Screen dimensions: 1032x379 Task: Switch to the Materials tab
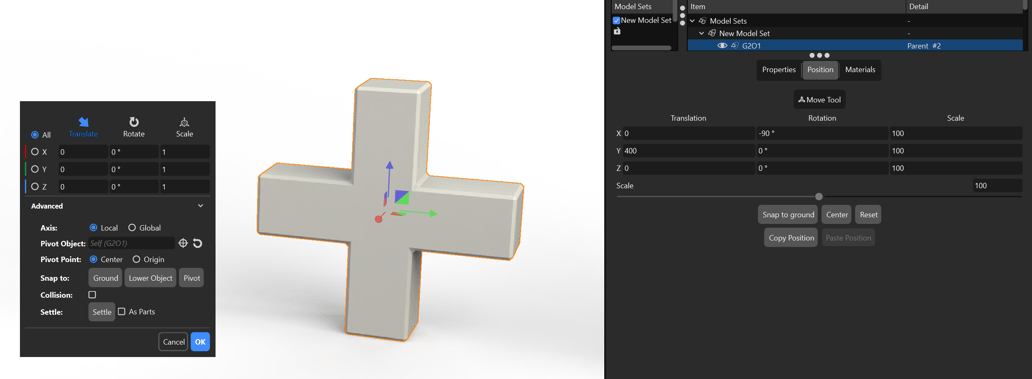860,70
